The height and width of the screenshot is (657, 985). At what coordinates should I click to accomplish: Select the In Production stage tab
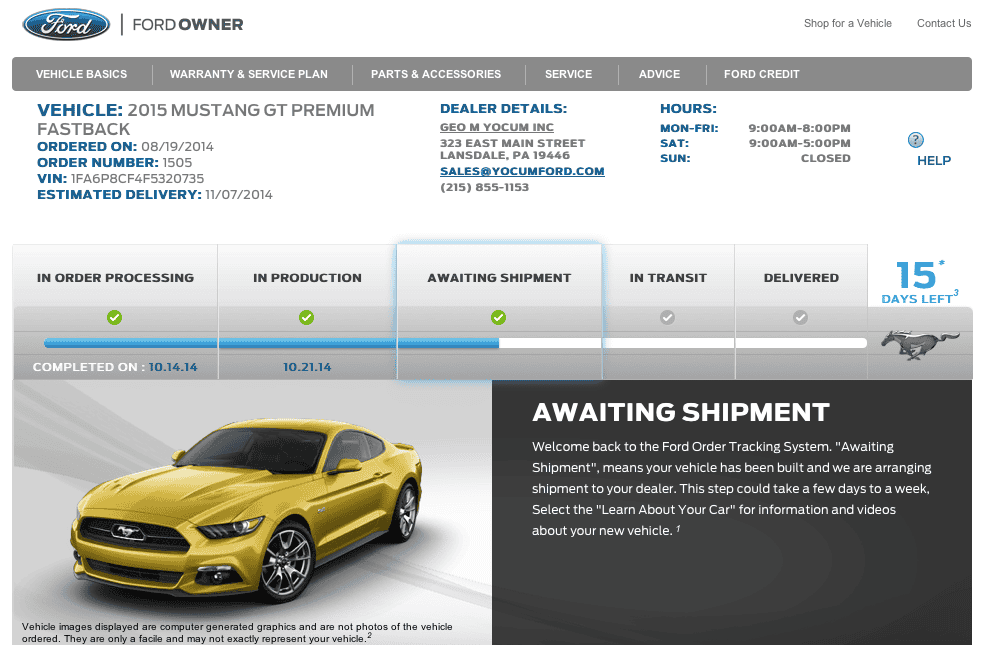(x=307, y=276)
